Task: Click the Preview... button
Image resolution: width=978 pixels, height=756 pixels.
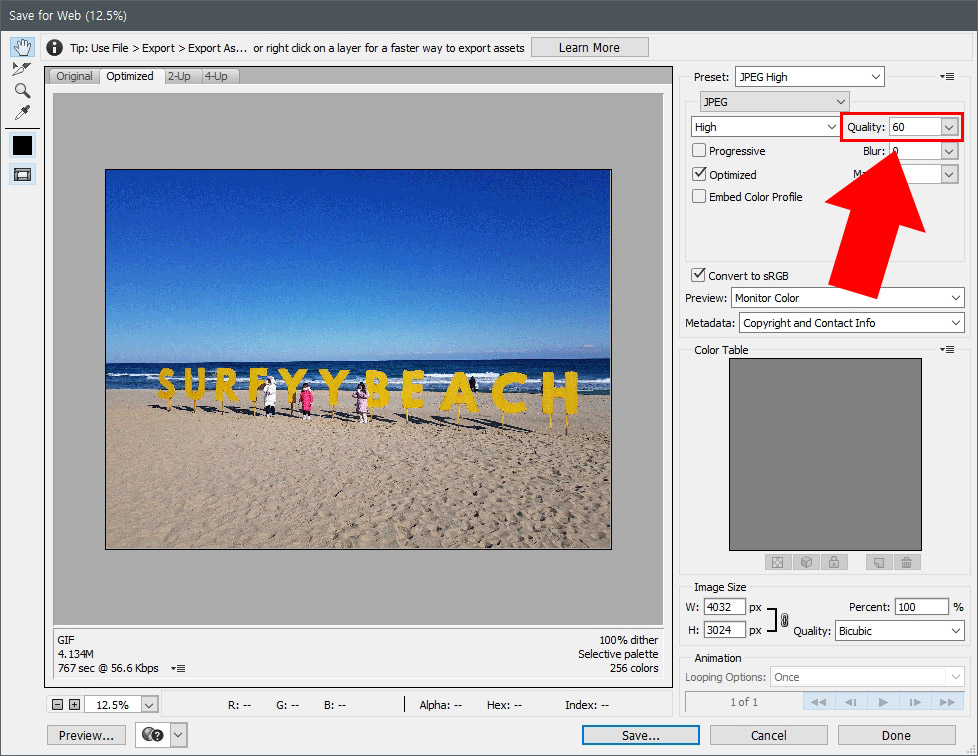Action: [86, 735]
